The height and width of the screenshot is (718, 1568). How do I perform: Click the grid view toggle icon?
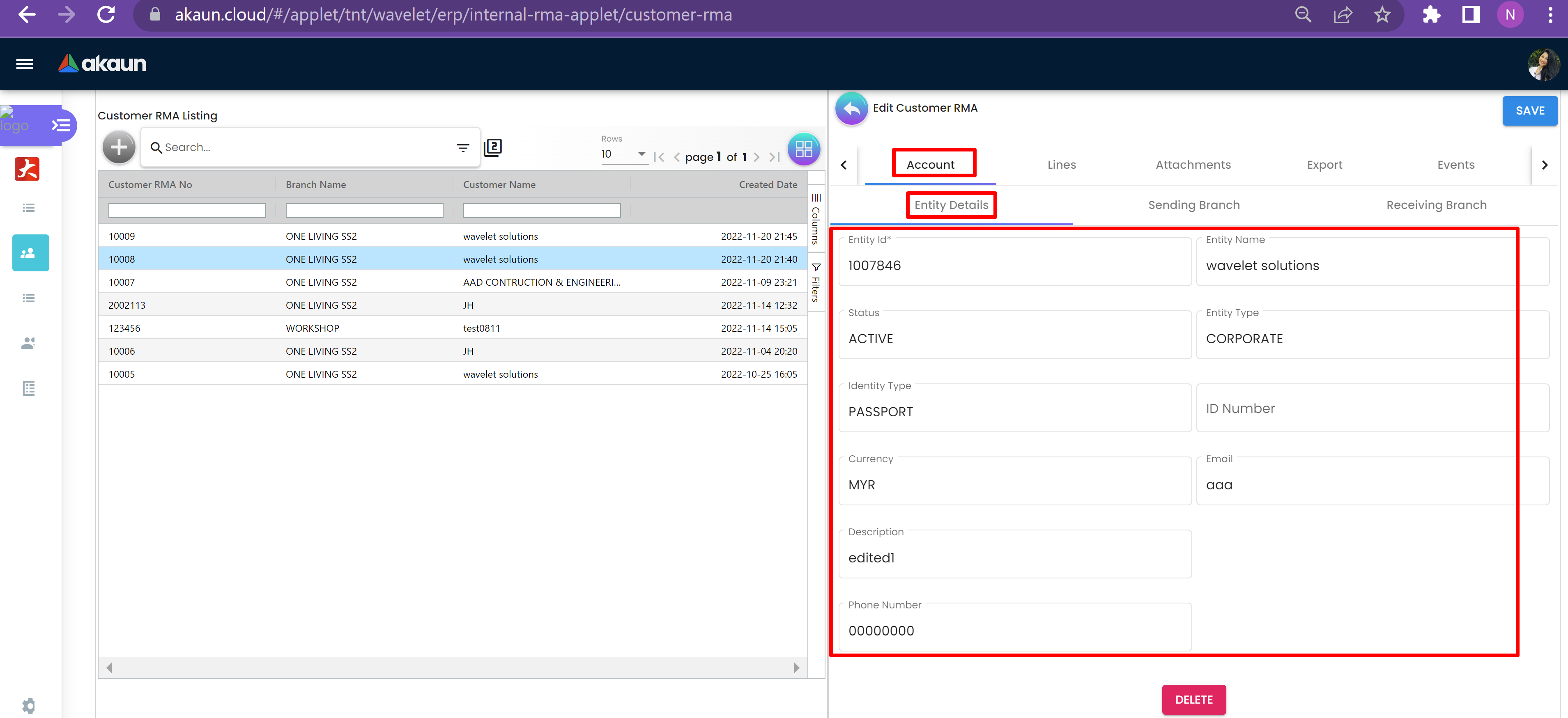tap(803, 149)
